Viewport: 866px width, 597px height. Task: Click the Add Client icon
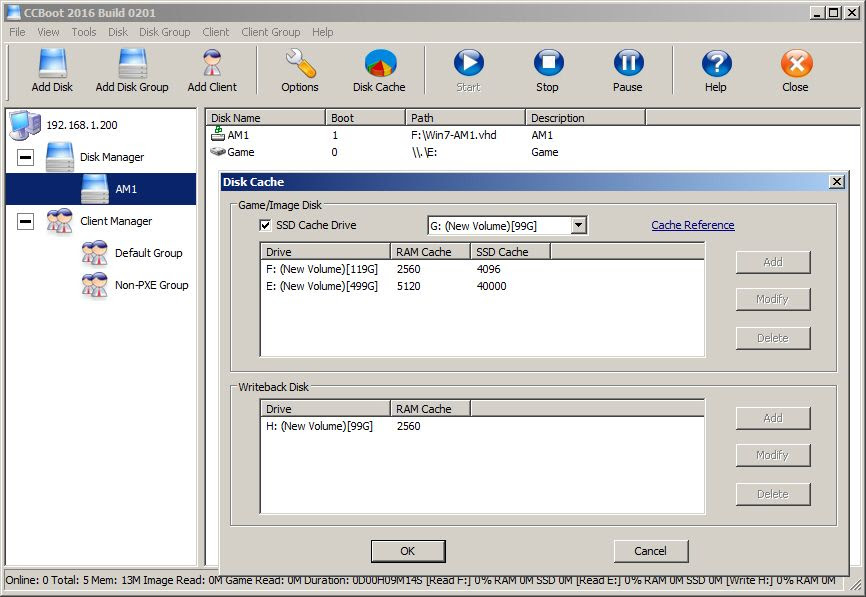point(212,63)
